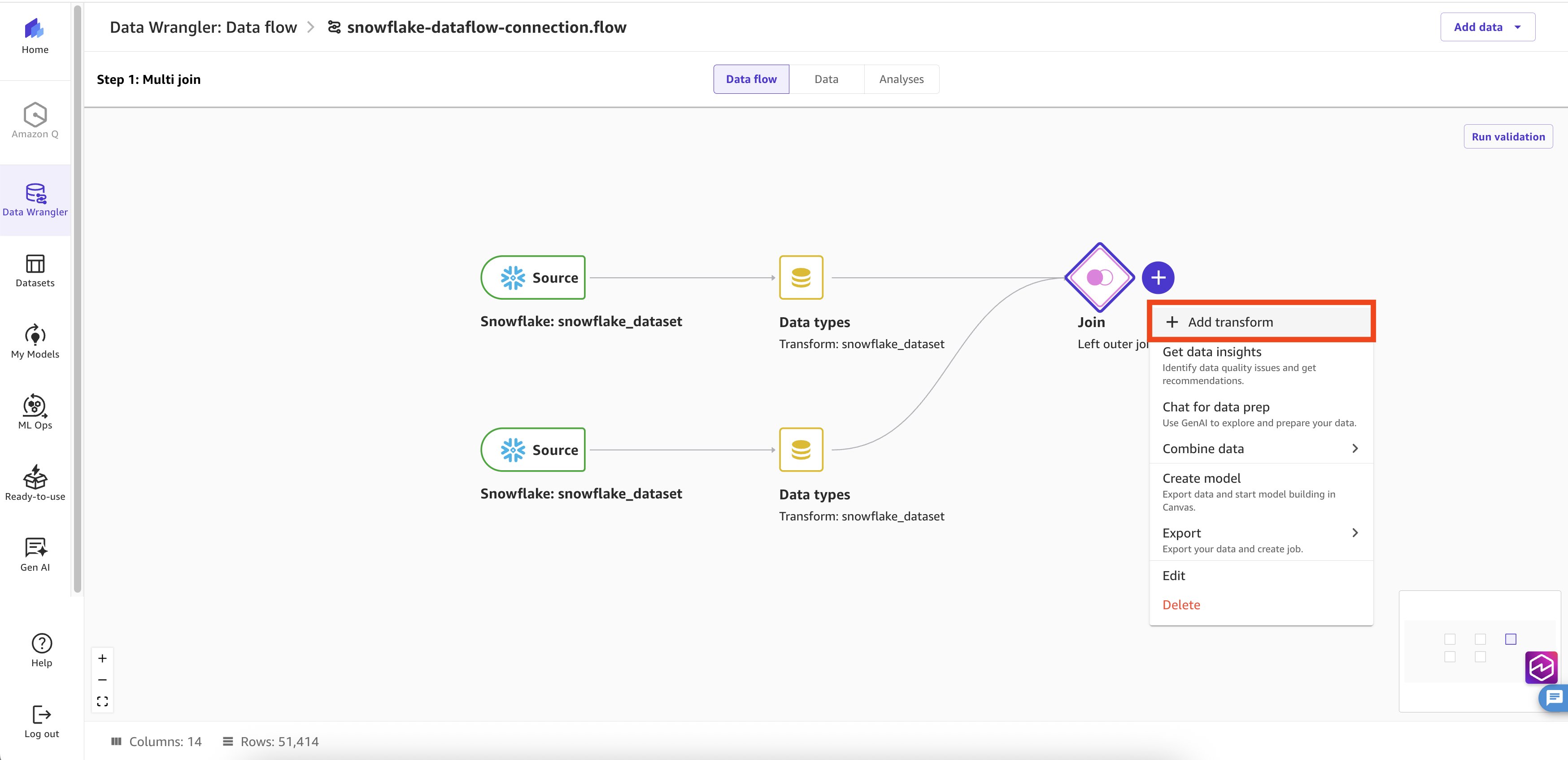Select the Join diamond node
The height and width of the screenshot is (760, 1568).
pyautogui.click(x=1099, y=278)
